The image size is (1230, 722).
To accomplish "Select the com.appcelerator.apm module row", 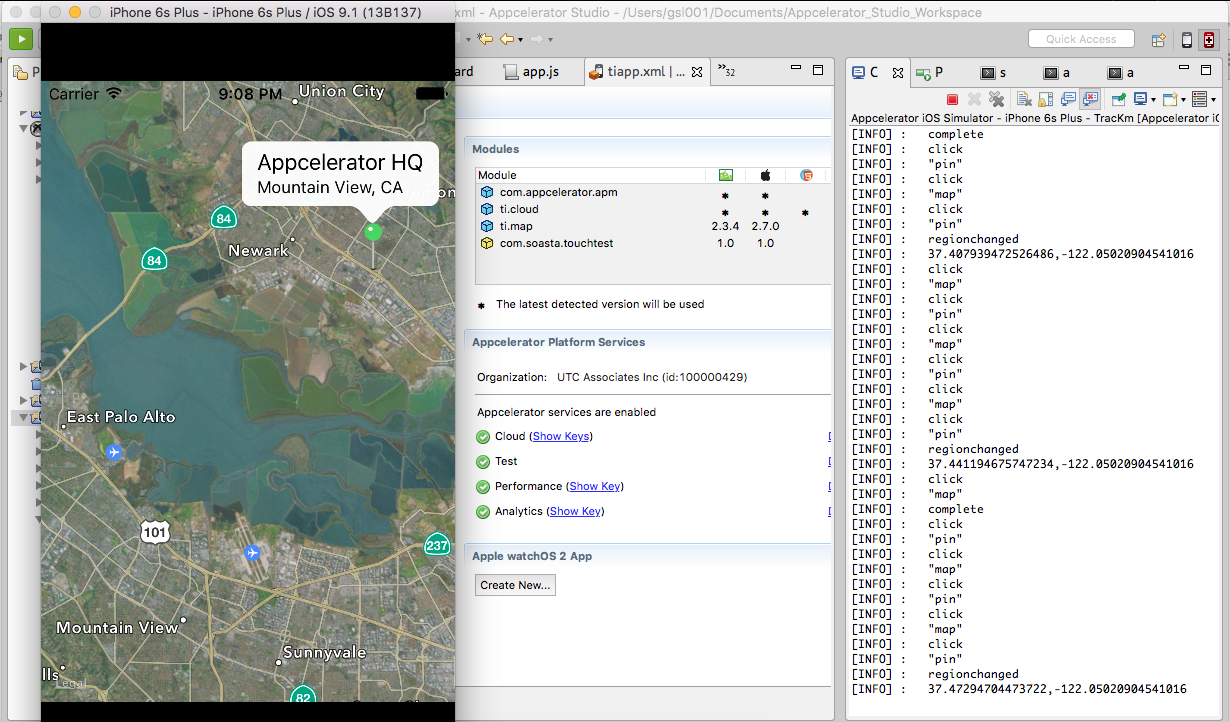I will 653,192.
